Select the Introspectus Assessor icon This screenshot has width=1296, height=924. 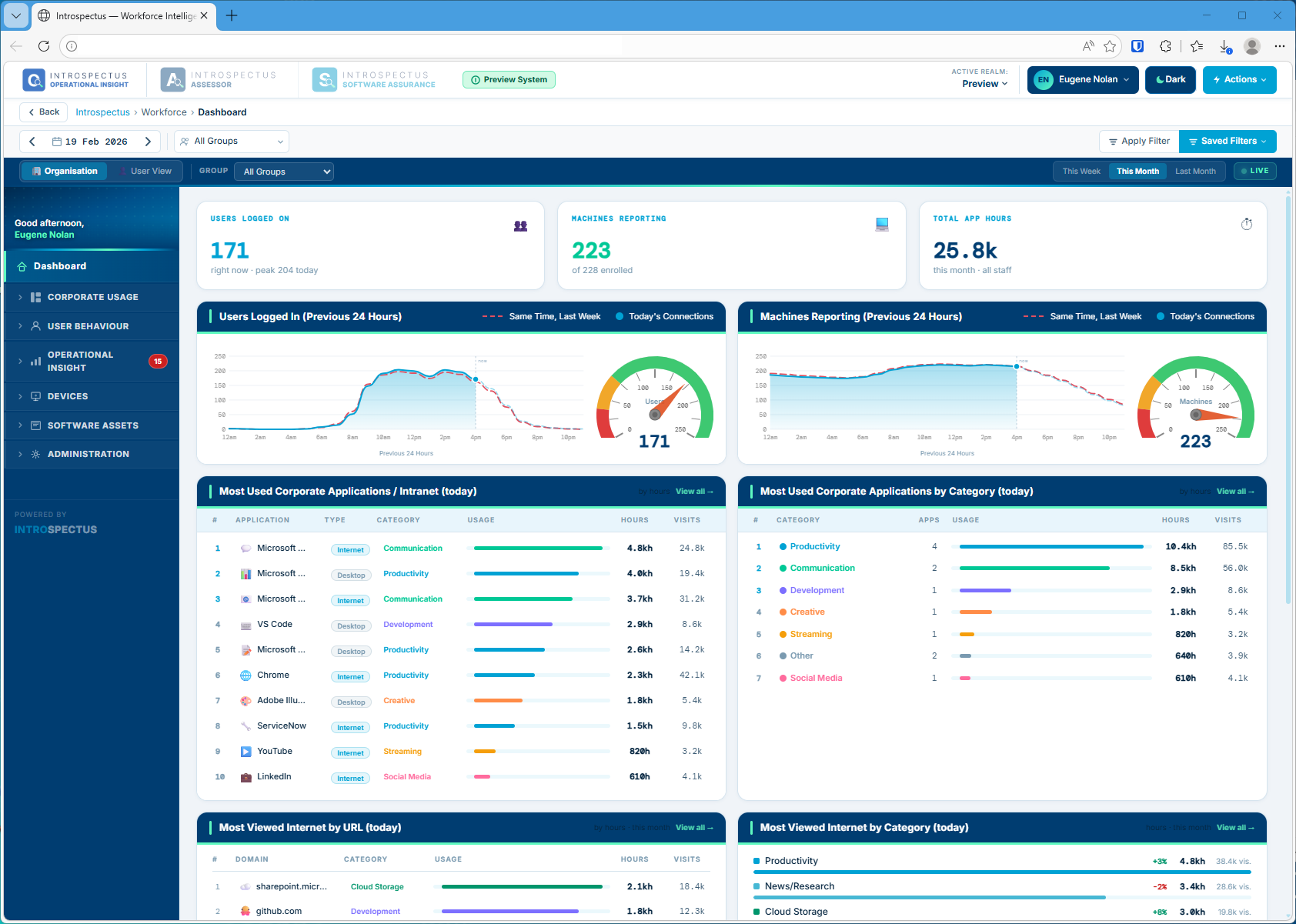(172, 79)
